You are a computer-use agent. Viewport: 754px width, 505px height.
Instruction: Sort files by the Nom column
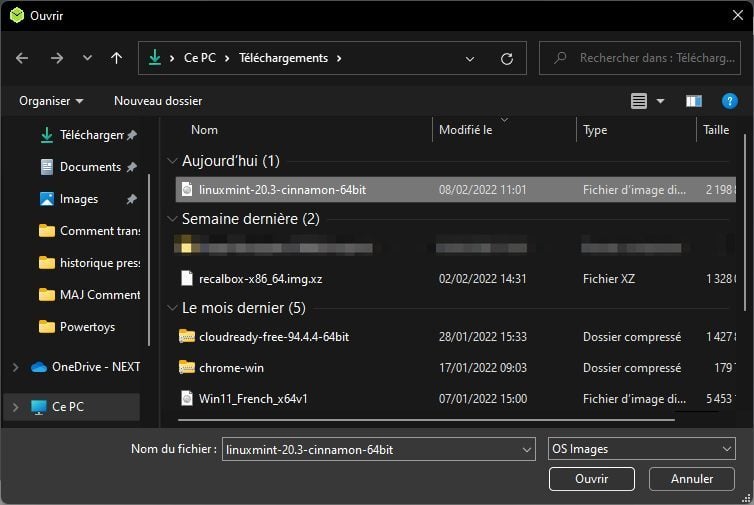tap(204, 130)
